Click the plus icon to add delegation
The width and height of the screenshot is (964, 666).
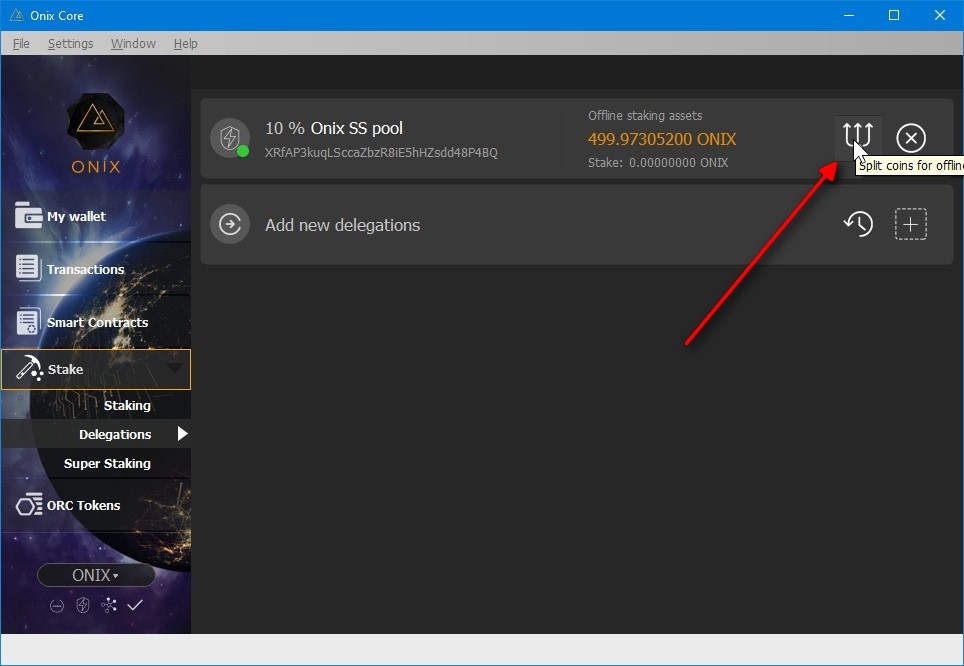(911, 224)
